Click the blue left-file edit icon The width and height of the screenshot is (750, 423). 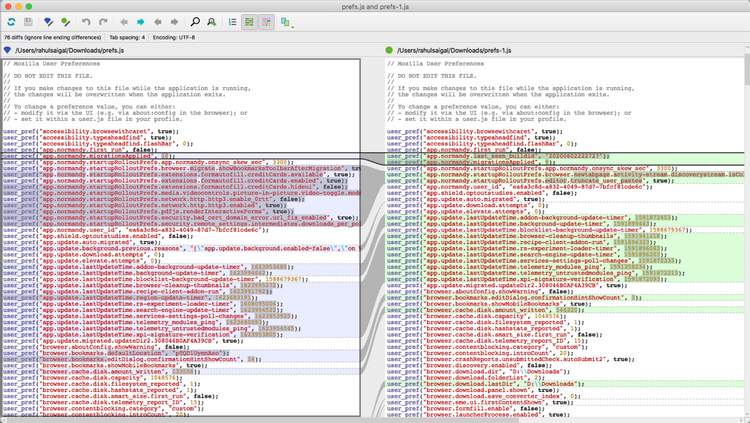(x=46, y=21)
